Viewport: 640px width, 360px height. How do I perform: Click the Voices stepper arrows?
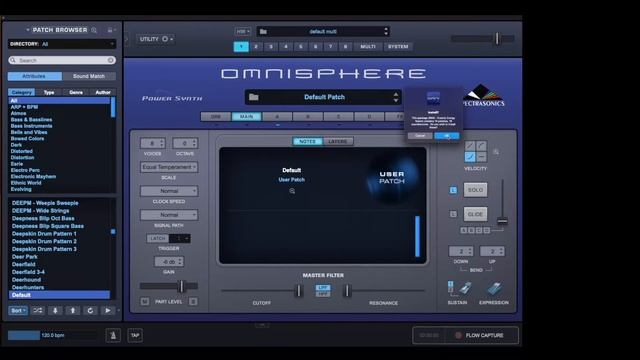[162, 143]
